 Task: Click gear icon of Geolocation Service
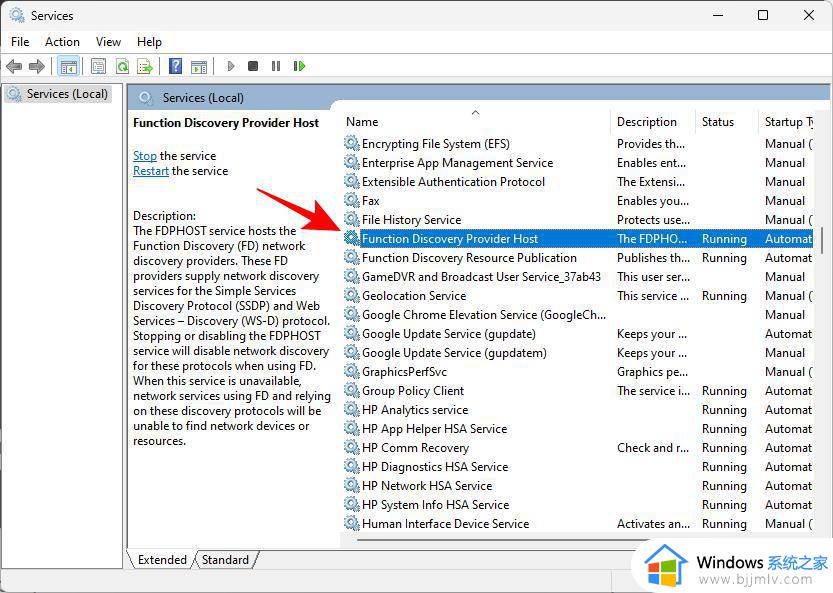351,295
